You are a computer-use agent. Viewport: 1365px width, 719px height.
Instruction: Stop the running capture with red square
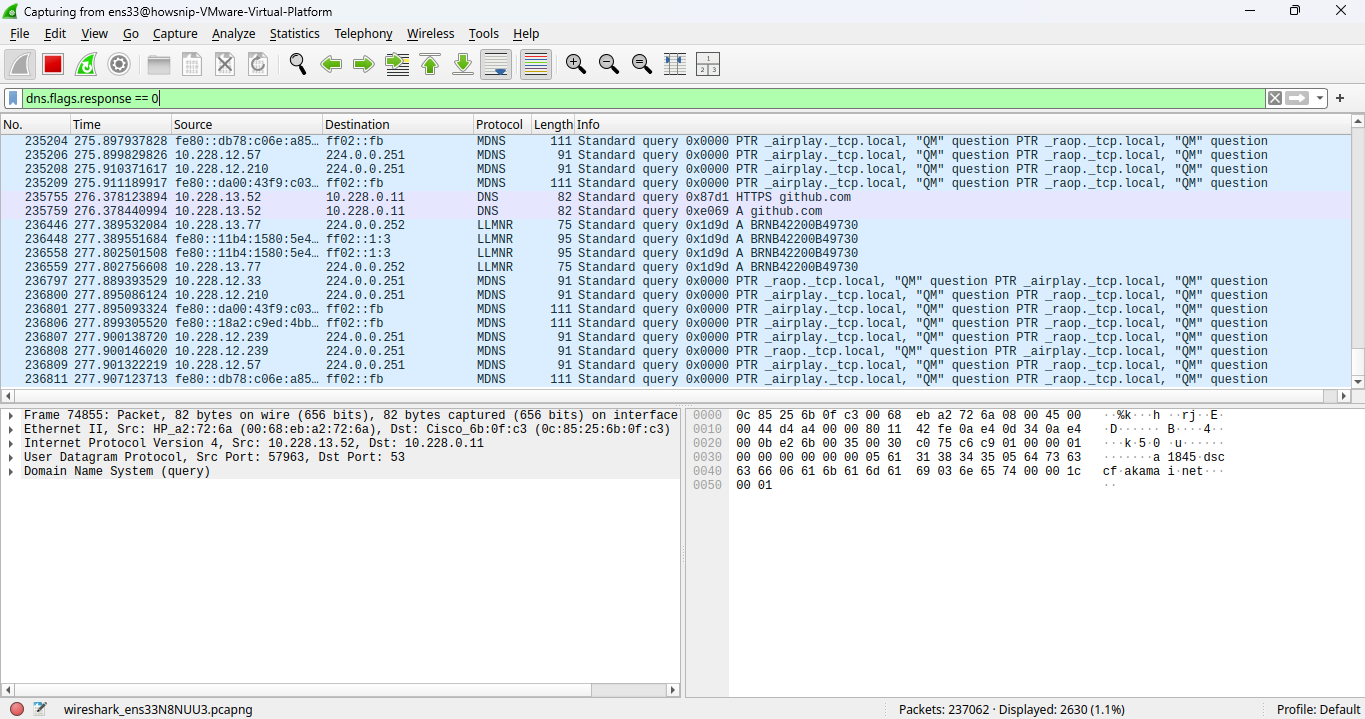pyautogui.click(x=53, y=64)
